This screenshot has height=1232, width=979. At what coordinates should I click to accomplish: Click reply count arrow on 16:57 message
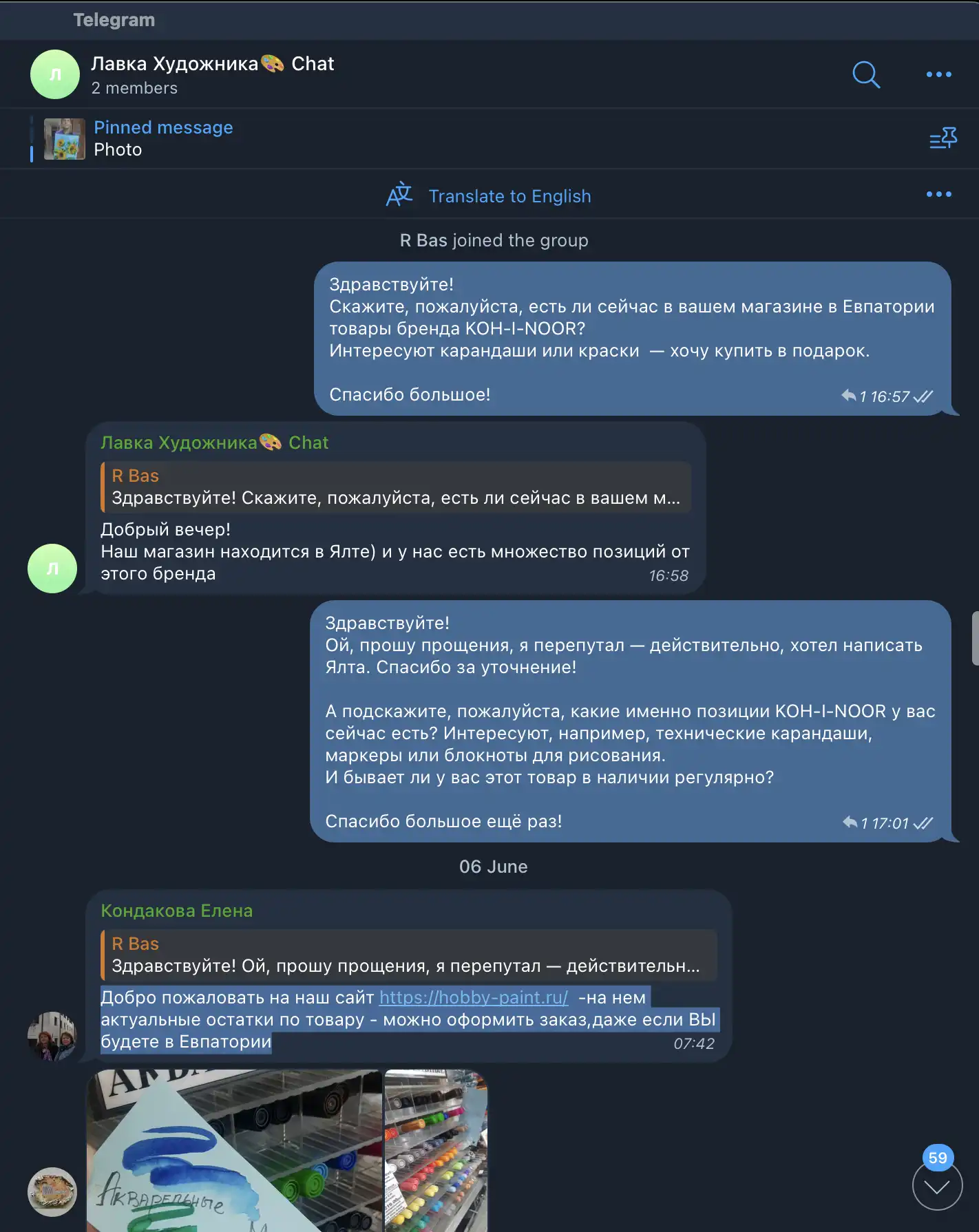848,396
